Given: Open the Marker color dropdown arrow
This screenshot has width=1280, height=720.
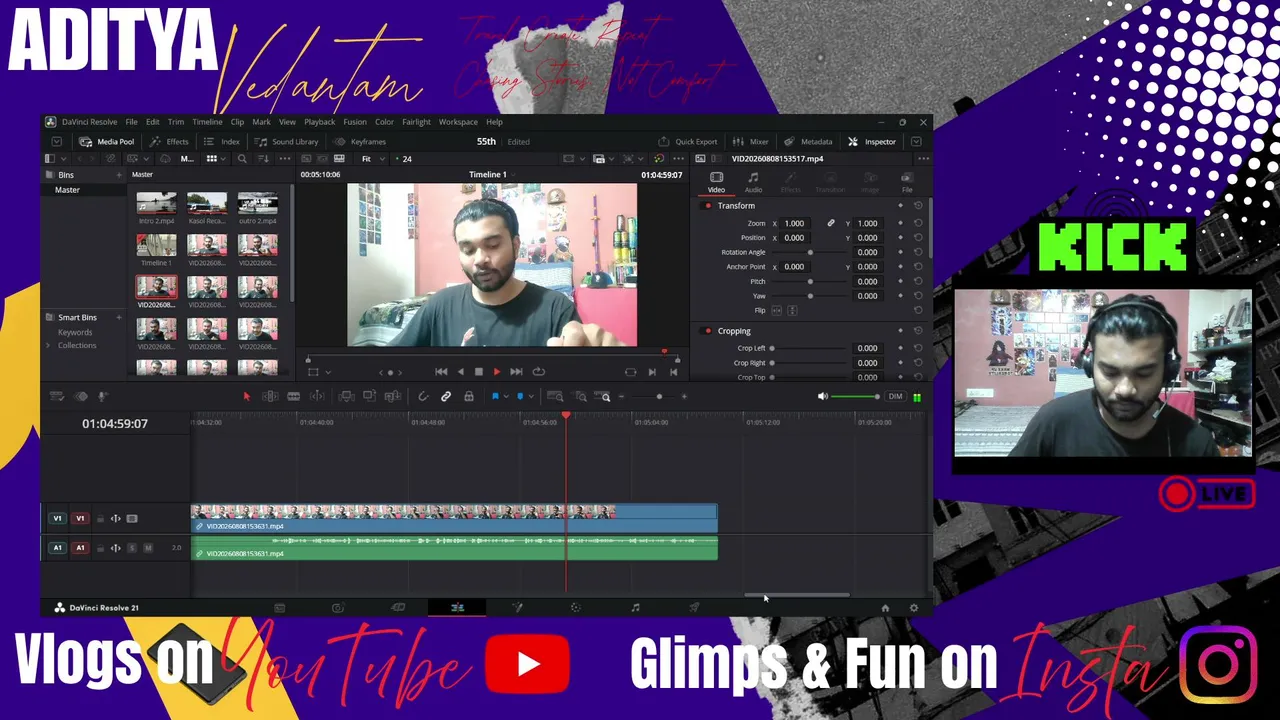Looking at the screenshot, I should coord(531,397).
